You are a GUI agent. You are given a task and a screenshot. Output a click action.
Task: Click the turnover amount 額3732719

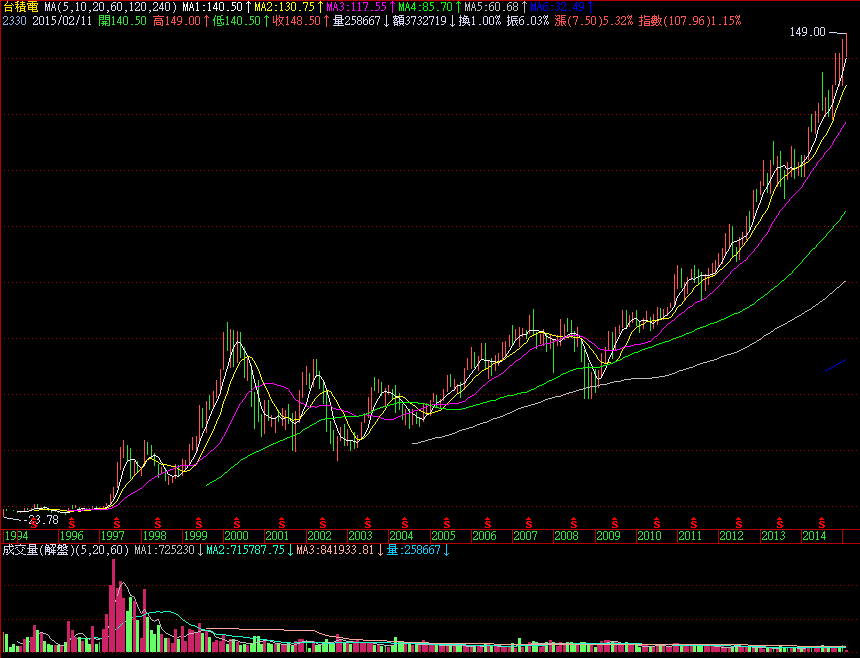pyautogui.click(x=422, y=21)
